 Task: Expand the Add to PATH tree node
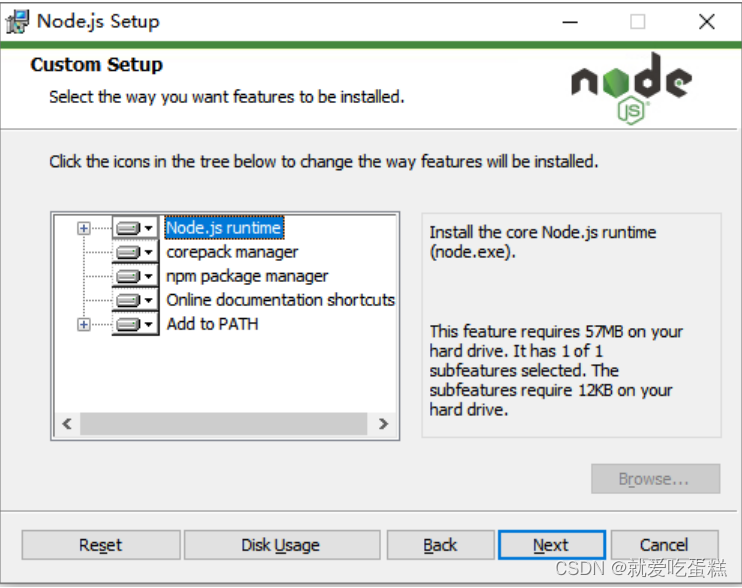point(84,325)
